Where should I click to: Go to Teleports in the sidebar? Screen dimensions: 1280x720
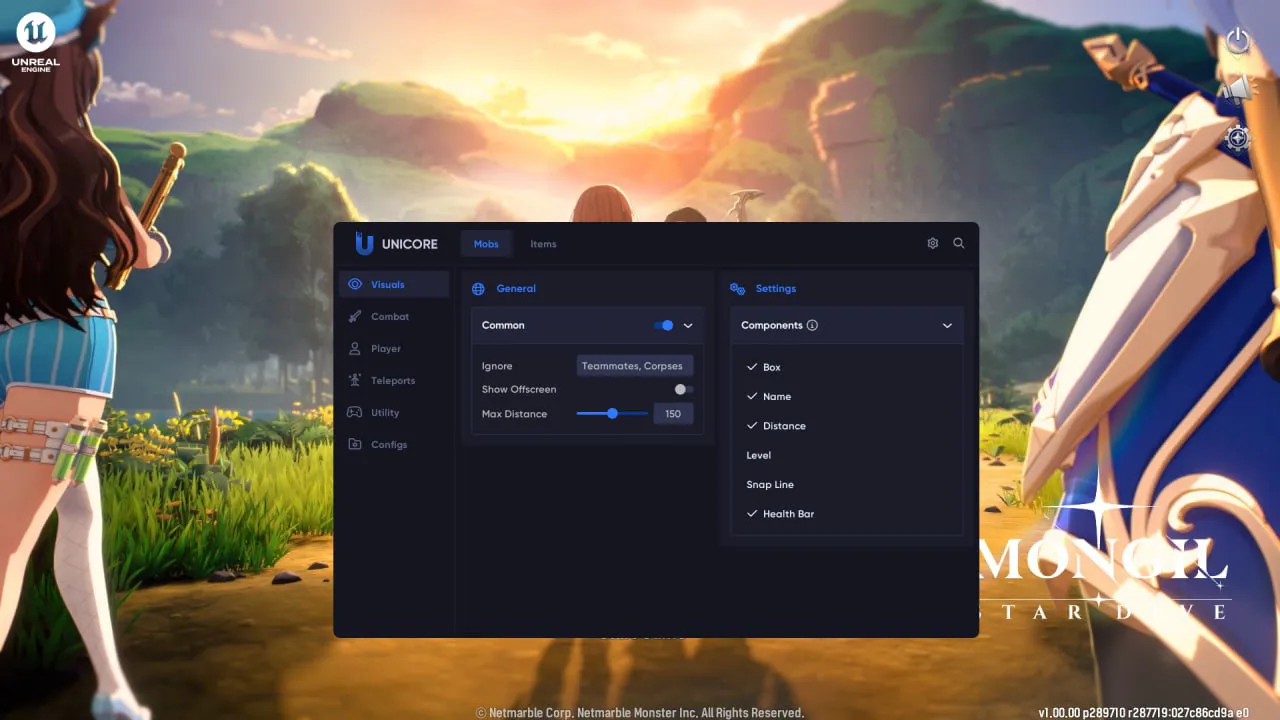pyautogui.click(x=392, y=381)
